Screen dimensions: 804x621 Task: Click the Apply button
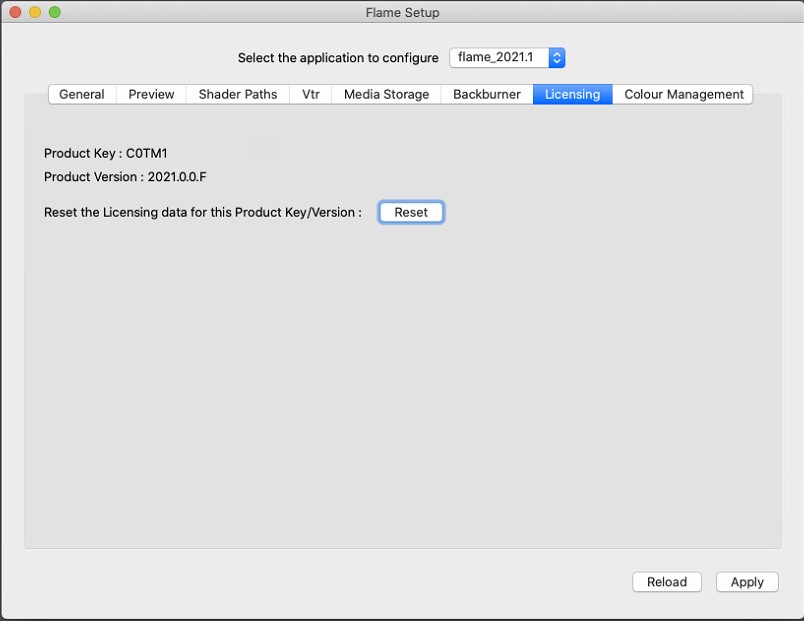click(x=747, y=582)
